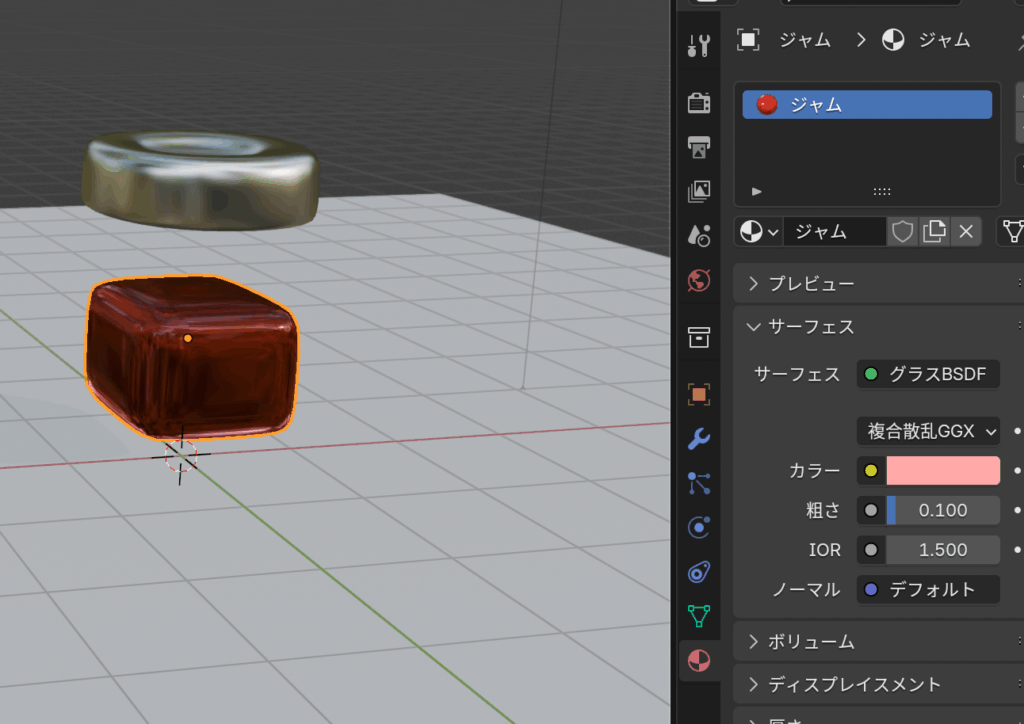This screenshot has height=724, width=1024.
Task: Click the pink カラー color swatch
Action: [x=943, y=471]
